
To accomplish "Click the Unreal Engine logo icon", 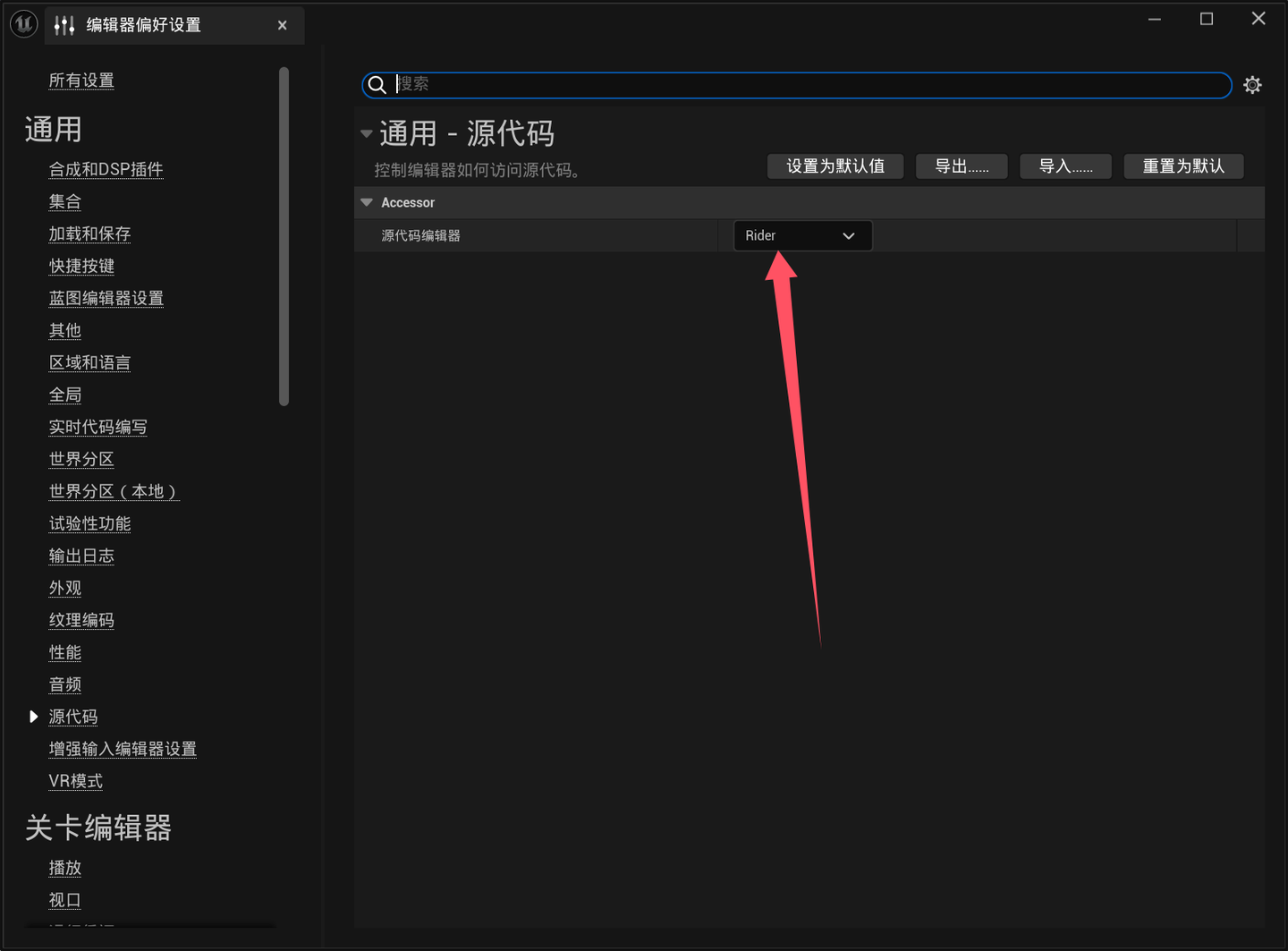I will click(22, 23).
